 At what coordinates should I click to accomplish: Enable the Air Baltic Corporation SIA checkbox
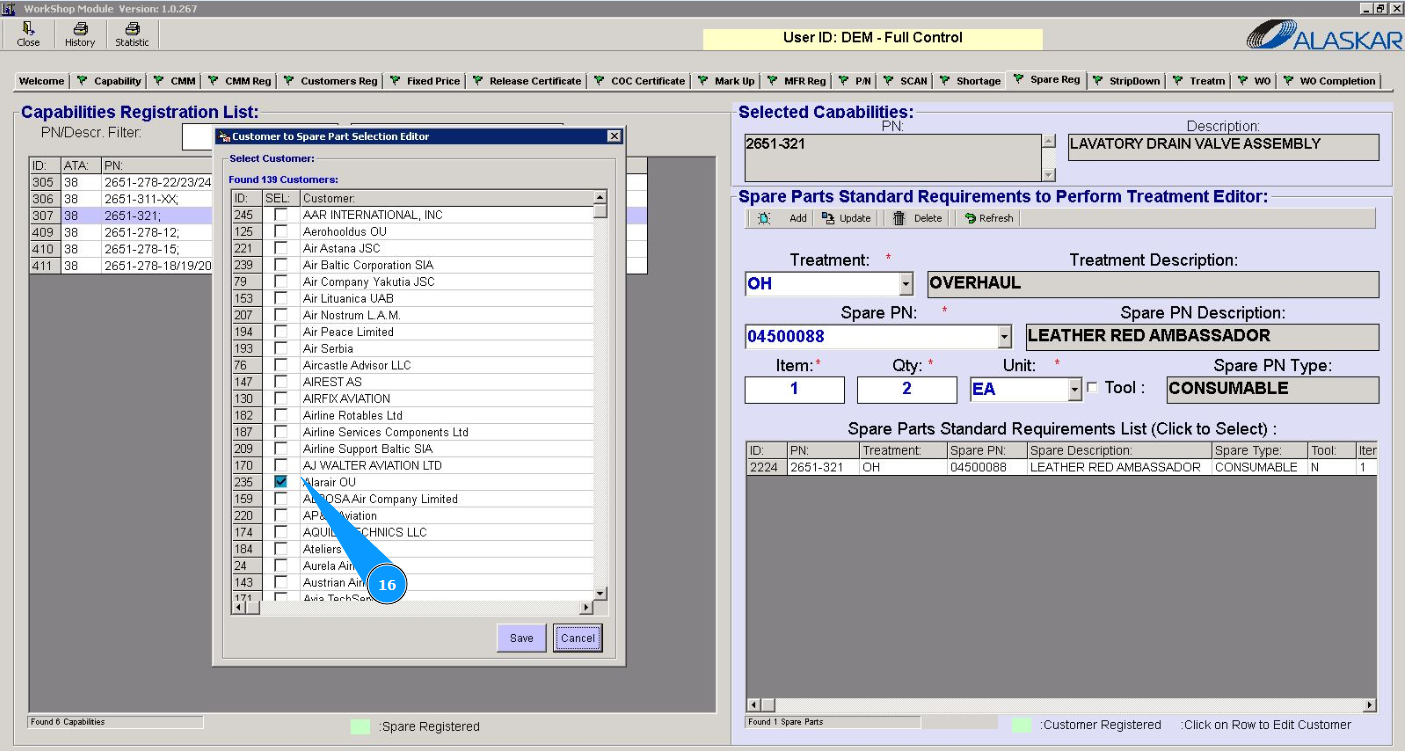pos(281,265)
